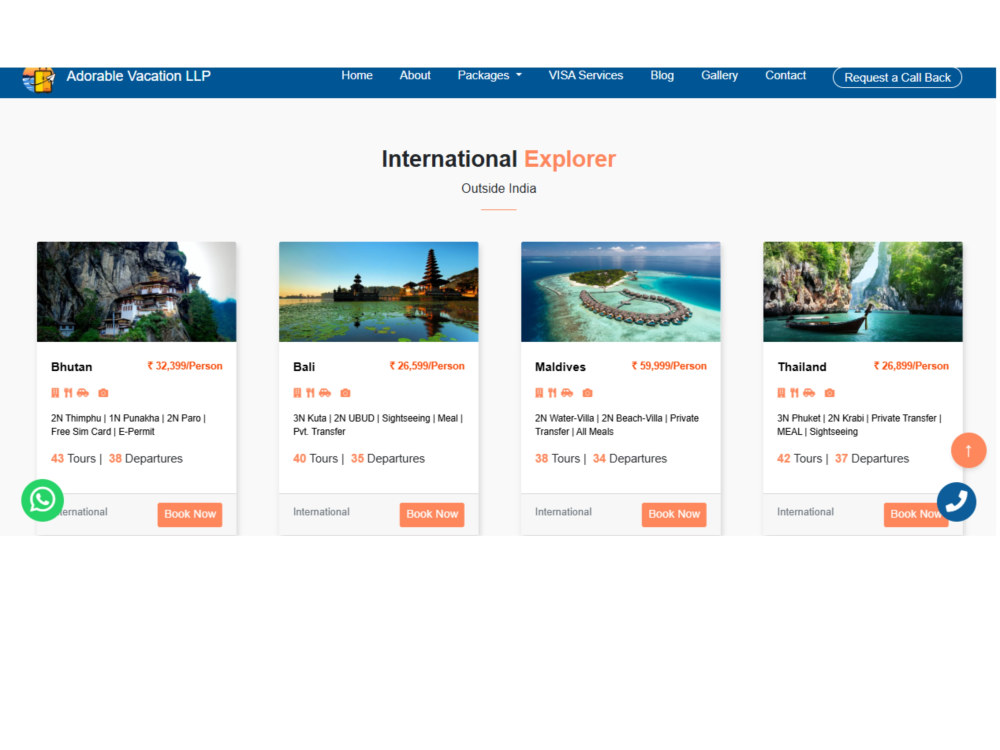The image size is (1000, 750).
Task: Click Request a Call Back button
Action: [x=897, y=77]
